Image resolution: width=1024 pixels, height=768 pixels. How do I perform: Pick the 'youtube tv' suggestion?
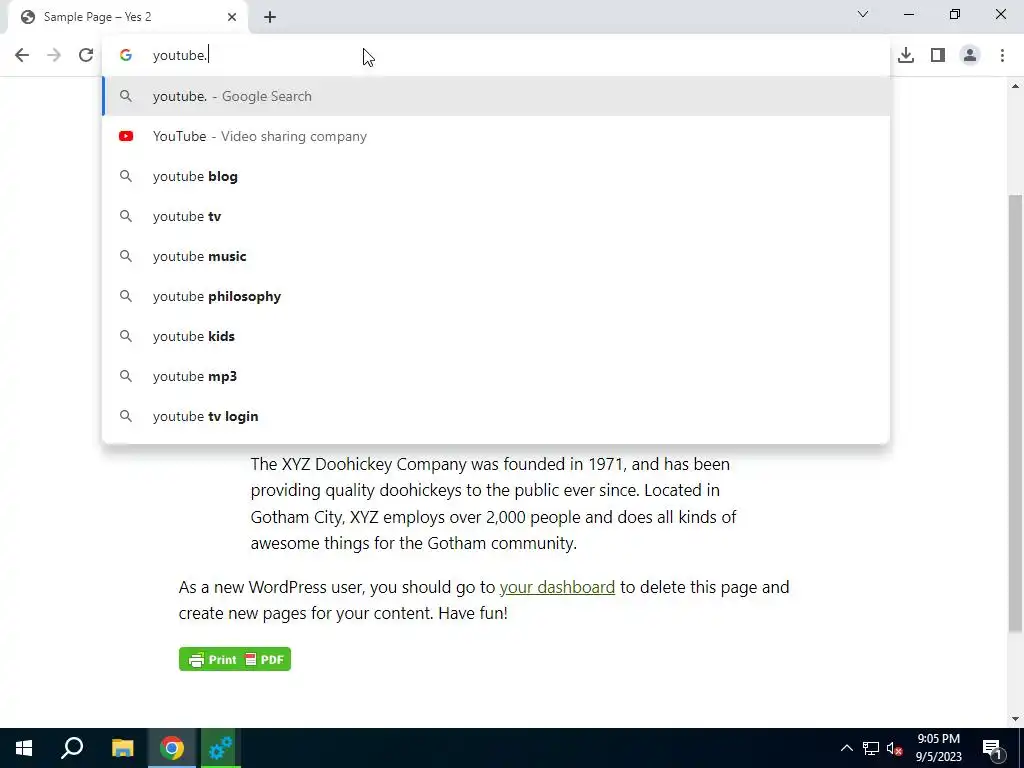tap(496, 216)
